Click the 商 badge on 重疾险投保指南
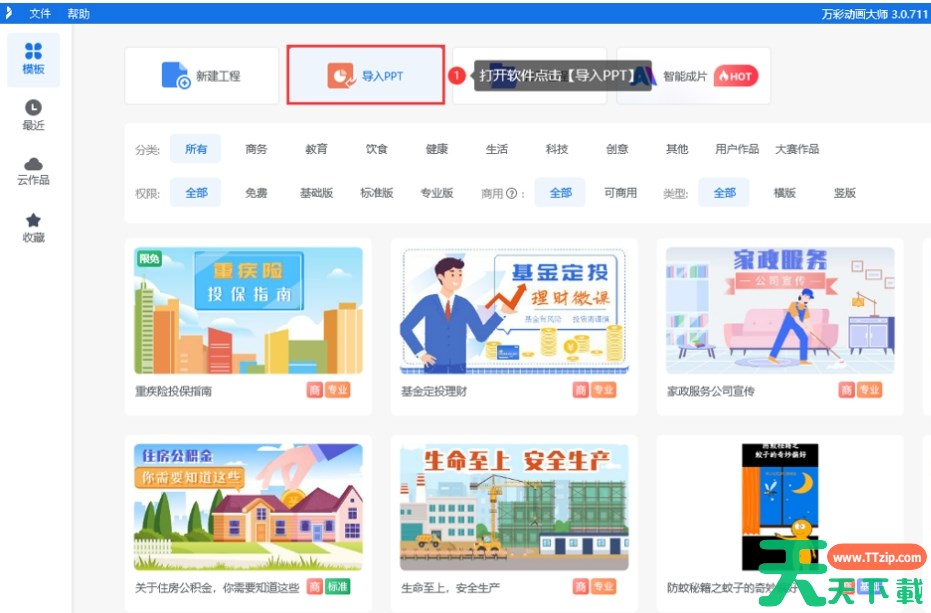The height and width of the screenshot is (613, 931). click(315, 390)
